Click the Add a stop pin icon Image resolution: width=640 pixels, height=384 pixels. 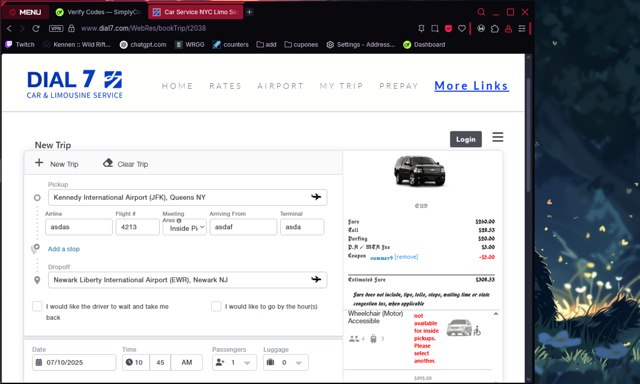tap(36, 248)
